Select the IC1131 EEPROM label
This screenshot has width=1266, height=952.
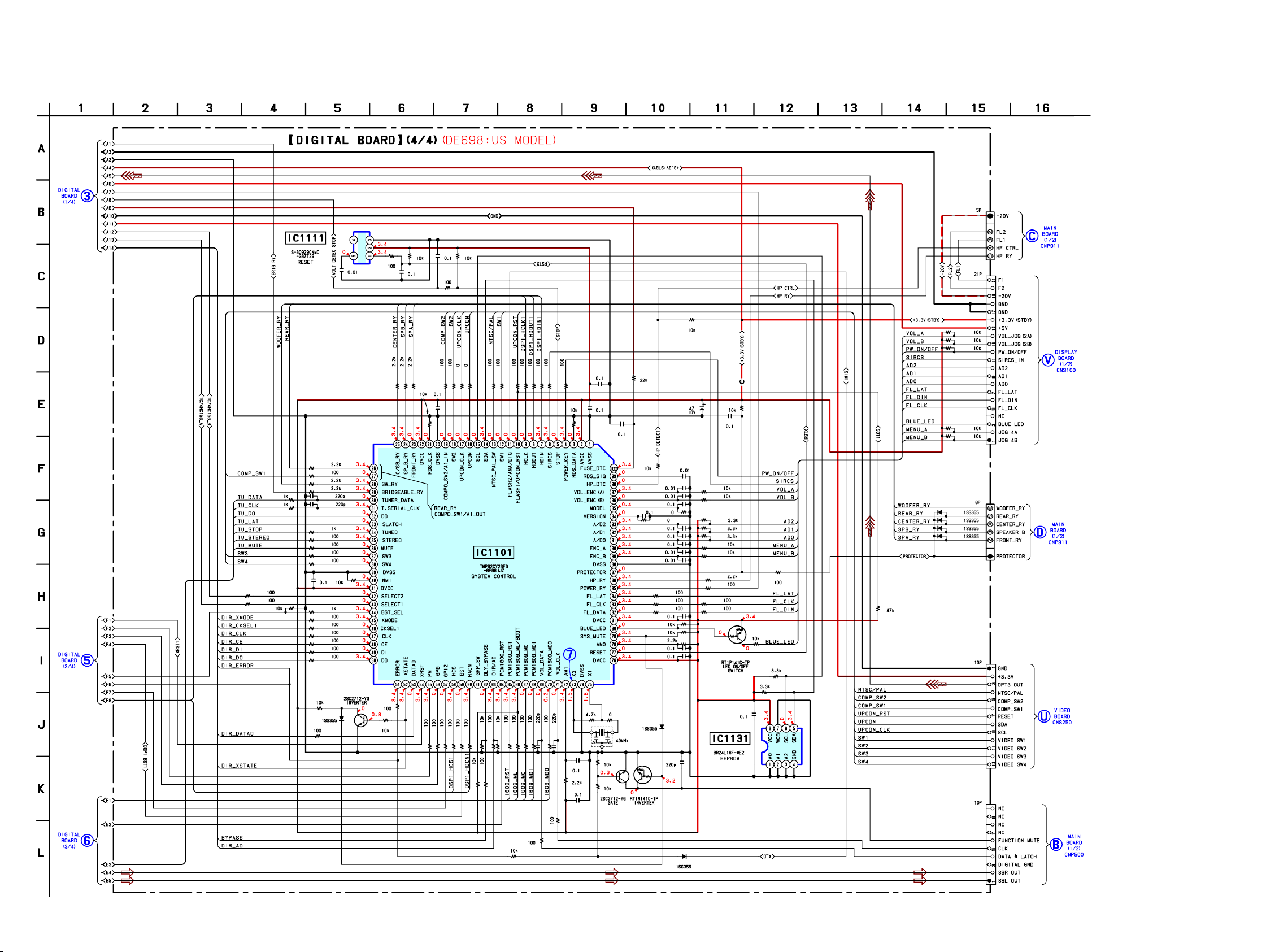(729, 738)
